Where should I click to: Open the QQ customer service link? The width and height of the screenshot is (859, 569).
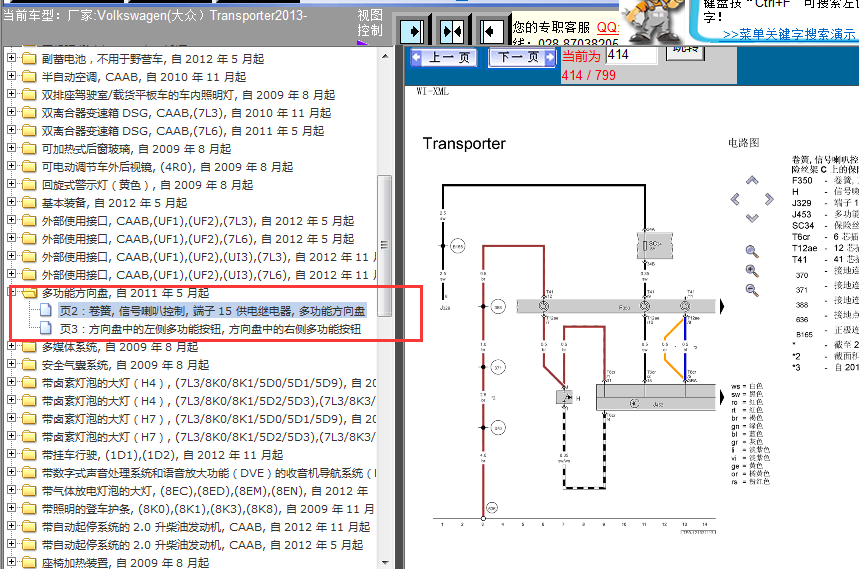click(607, 27)
